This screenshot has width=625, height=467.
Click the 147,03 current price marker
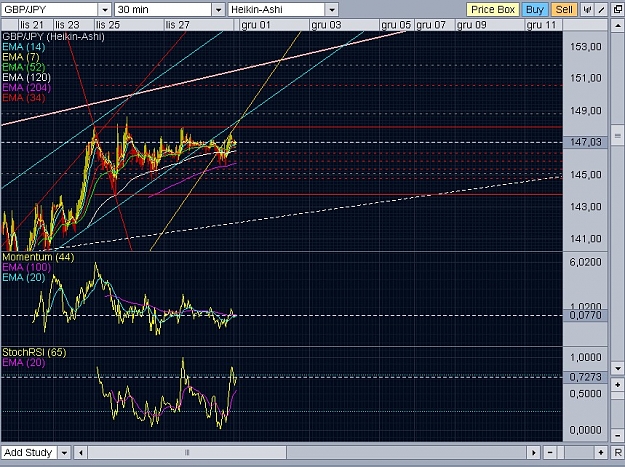click(585, 142)
